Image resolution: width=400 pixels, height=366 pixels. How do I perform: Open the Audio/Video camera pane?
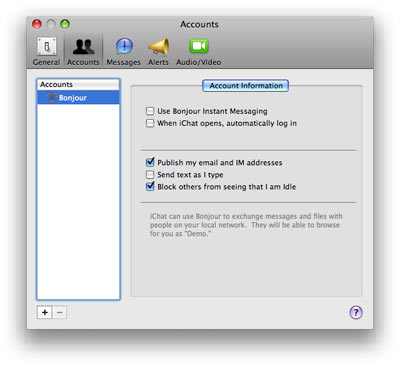coord(199,52)
